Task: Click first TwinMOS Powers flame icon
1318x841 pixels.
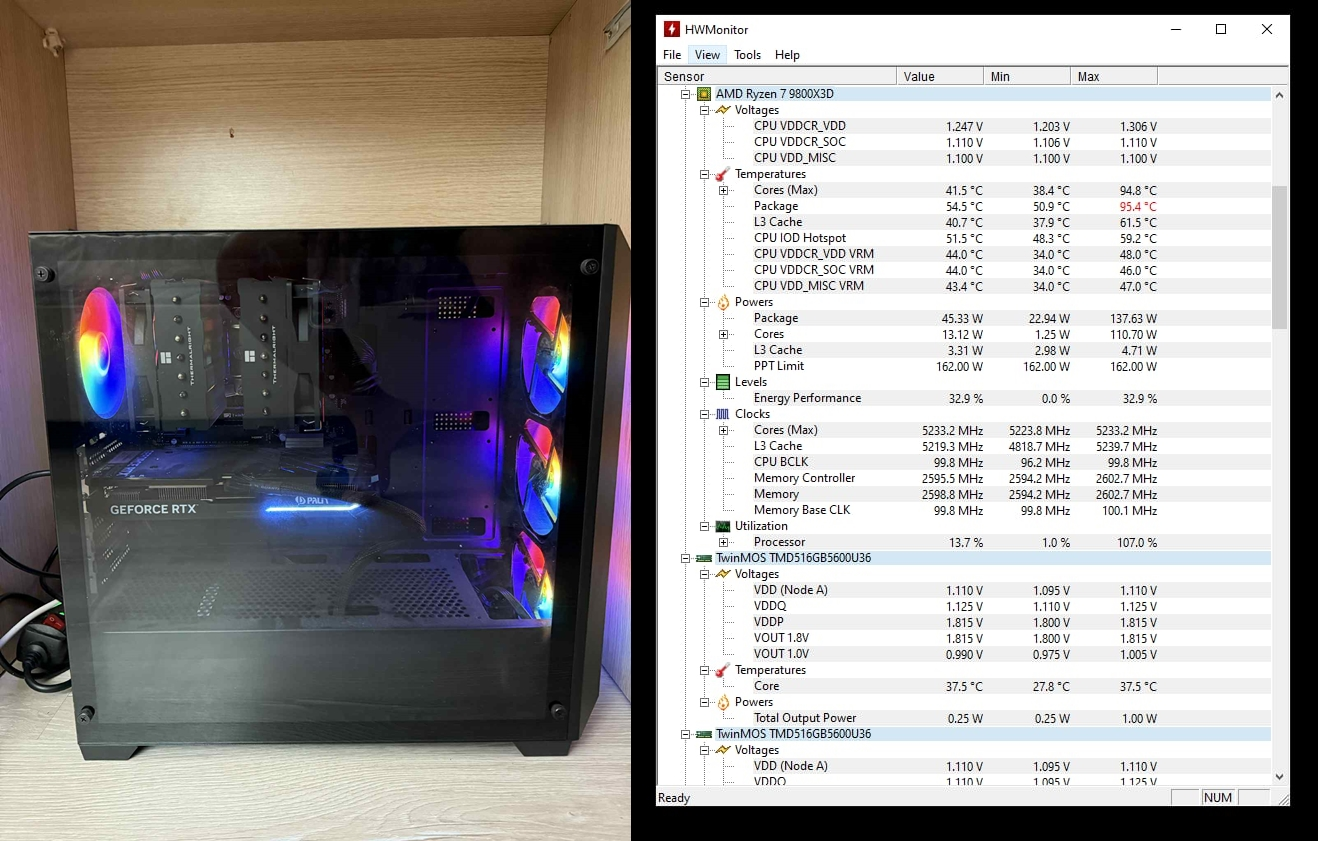Action: click(x=723, y=702)
